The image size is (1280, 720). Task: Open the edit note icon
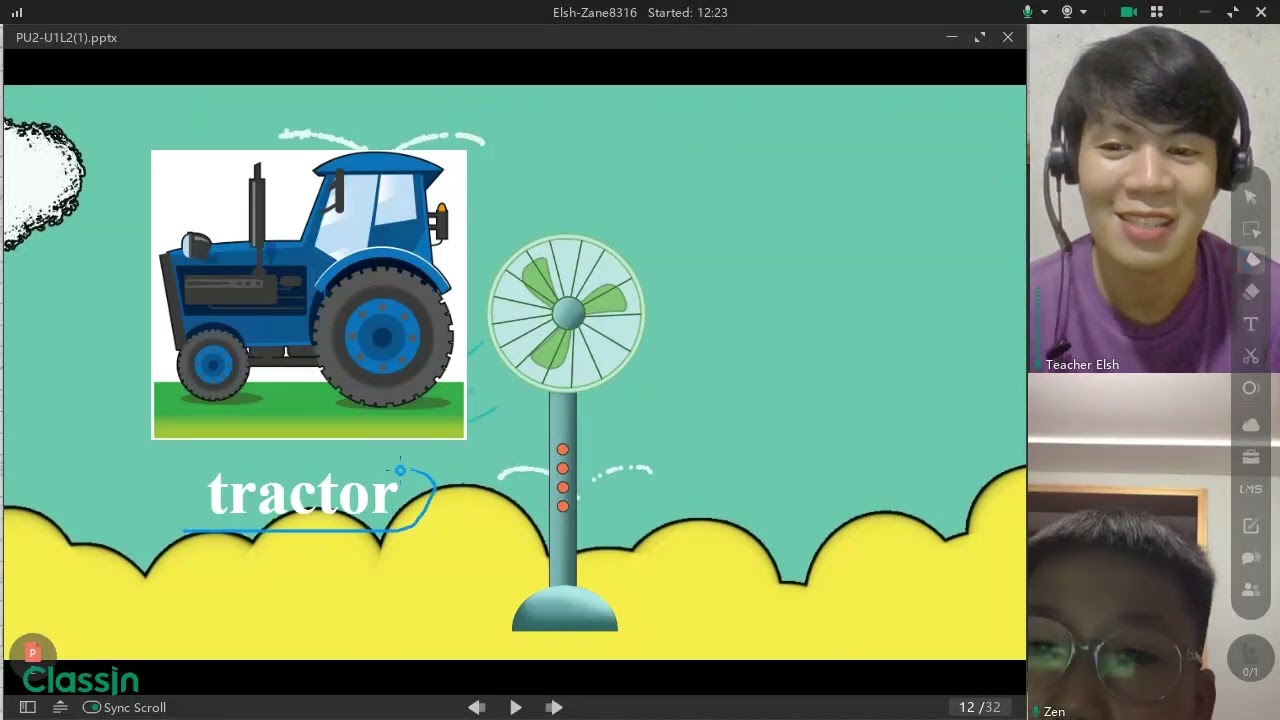pos(1251,526)
